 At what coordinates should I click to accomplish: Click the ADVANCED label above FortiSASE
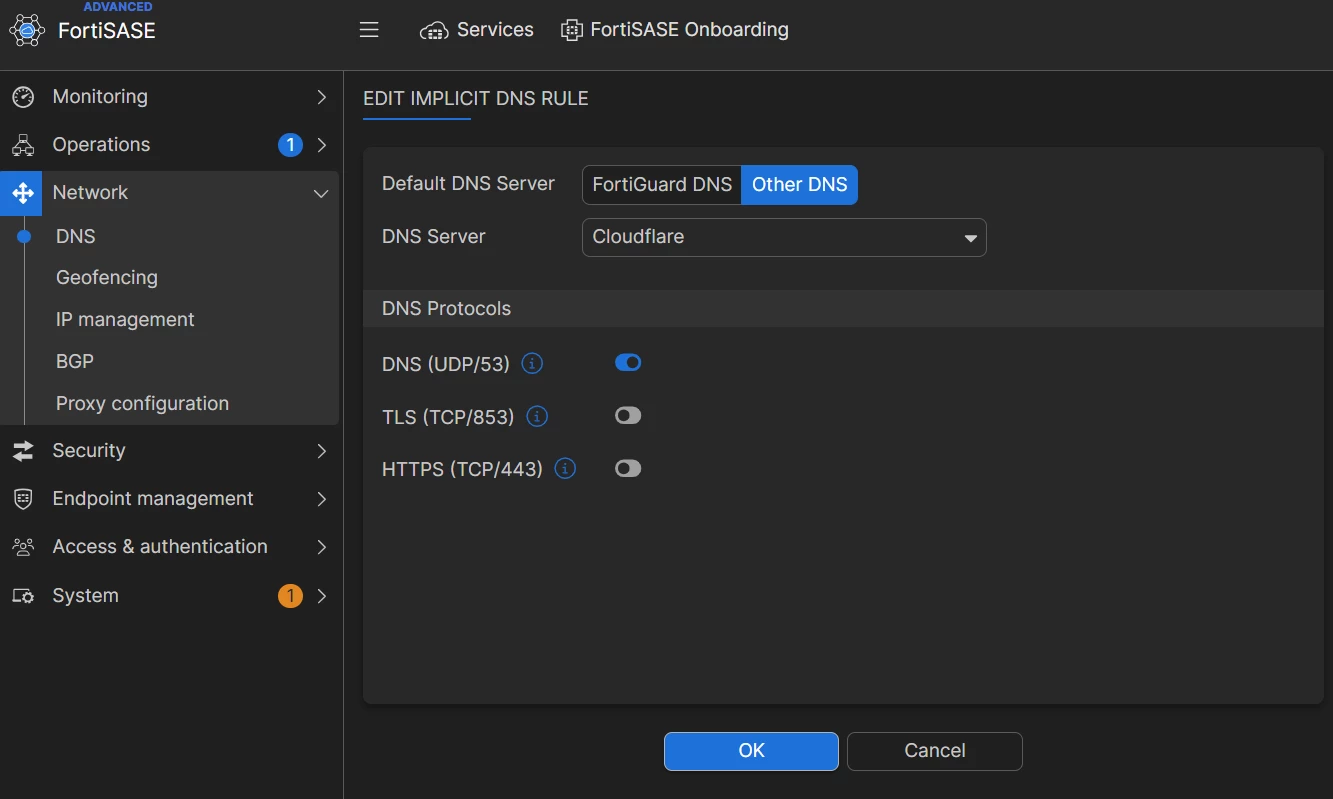tap(118, 7)
